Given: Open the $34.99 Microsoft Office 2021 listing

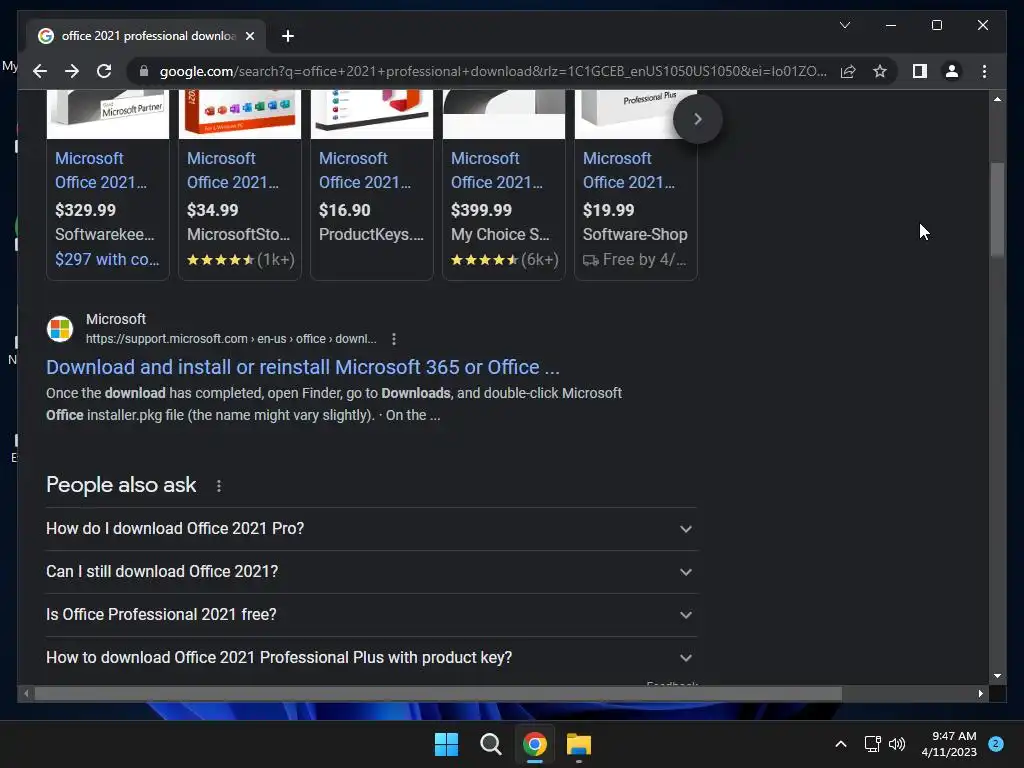Looking at the screenshot, I should [x=232, y=170].
